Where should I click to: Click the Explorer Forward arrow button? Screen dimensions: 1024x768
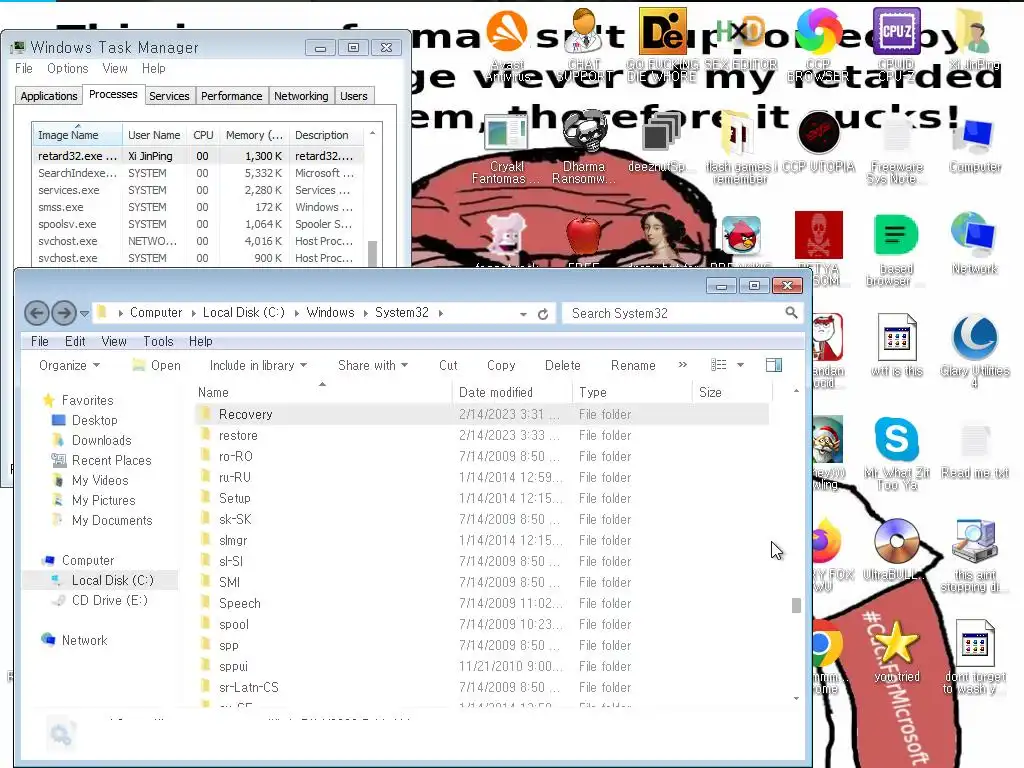[64, 313]
